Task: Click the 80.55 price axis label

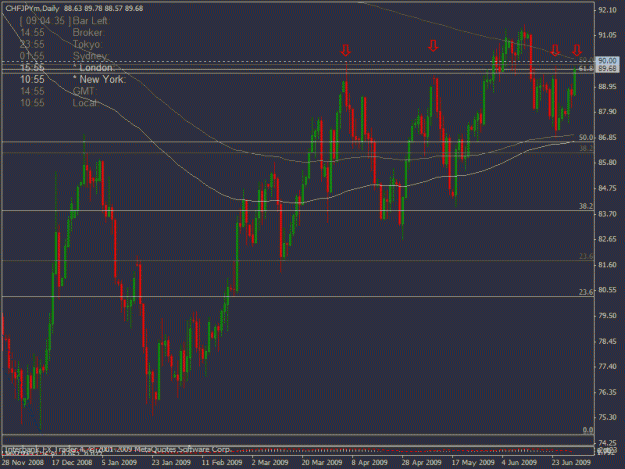Action: point(607,290)
